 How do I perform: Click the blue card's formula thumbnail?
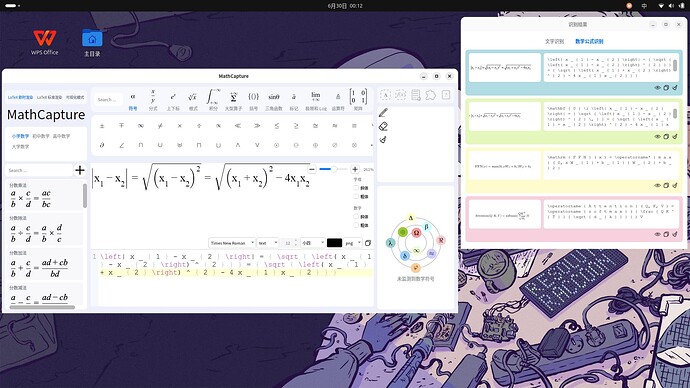[505, 67]
